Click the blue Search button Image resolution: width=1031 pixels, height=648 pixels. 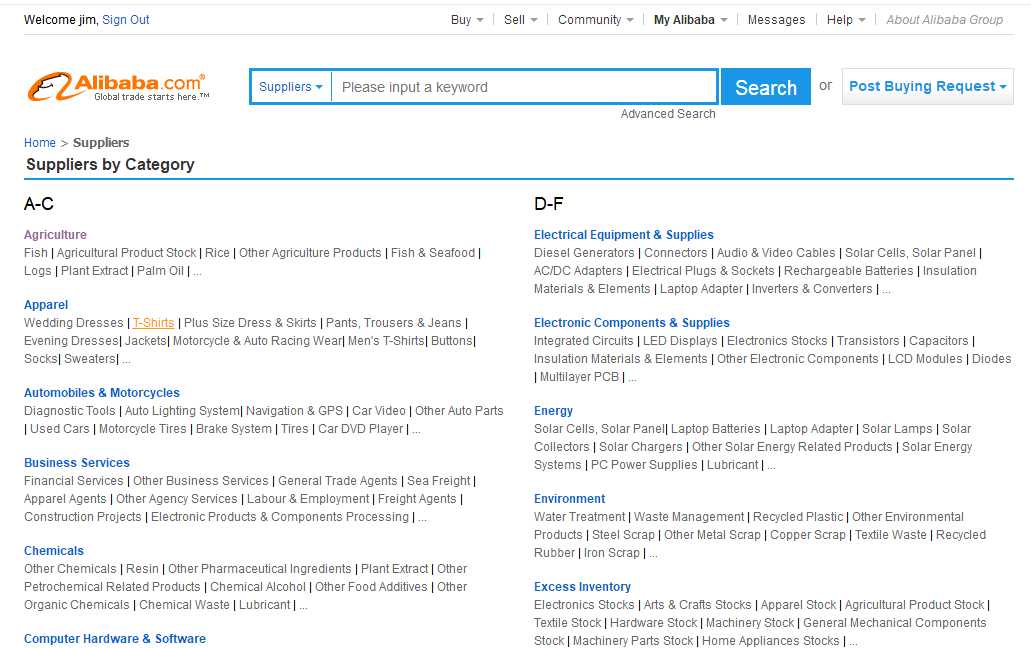[x=765, y=87]
